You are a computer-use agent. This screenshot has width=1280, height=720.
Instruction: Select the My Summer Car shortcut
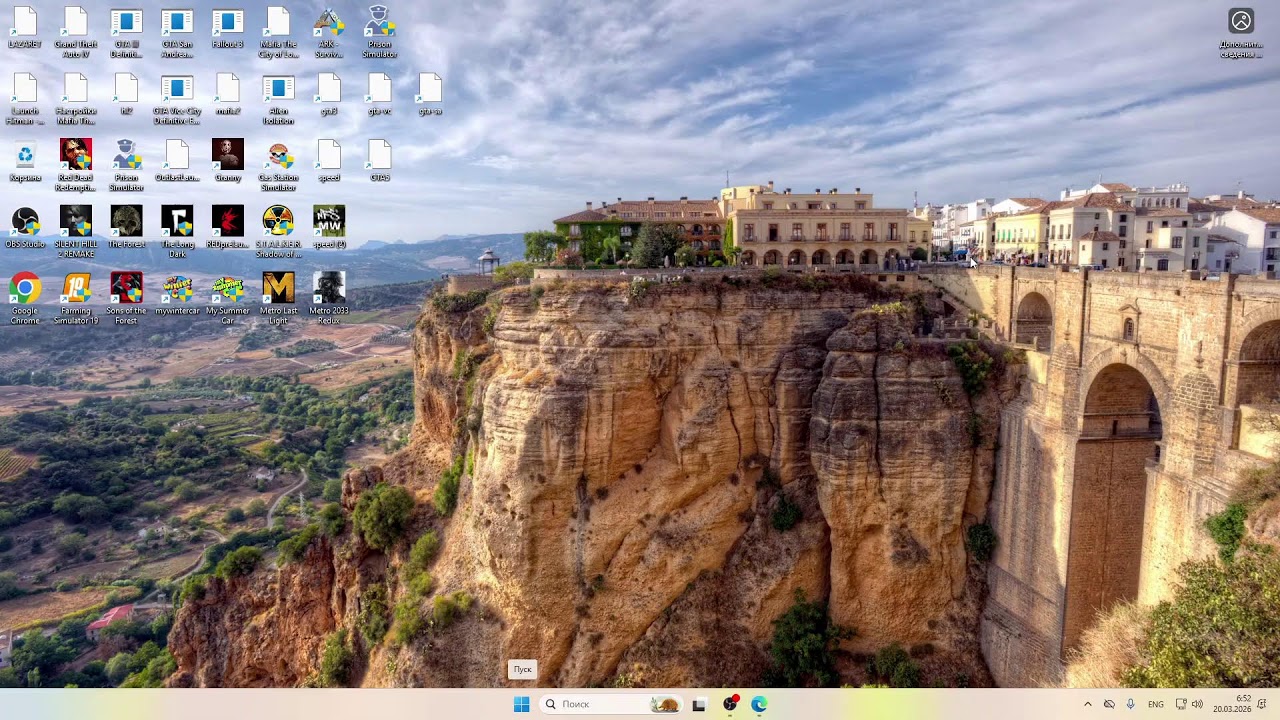click(x=228, y=298)
